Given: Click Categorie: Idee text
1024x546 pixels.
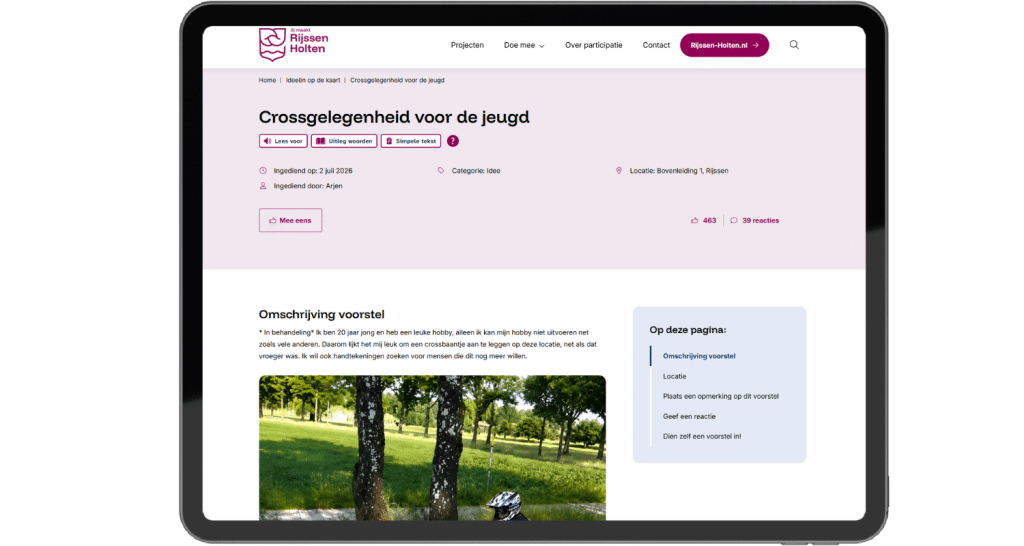Looking at the screenshot, I should [x=476, y=170].
